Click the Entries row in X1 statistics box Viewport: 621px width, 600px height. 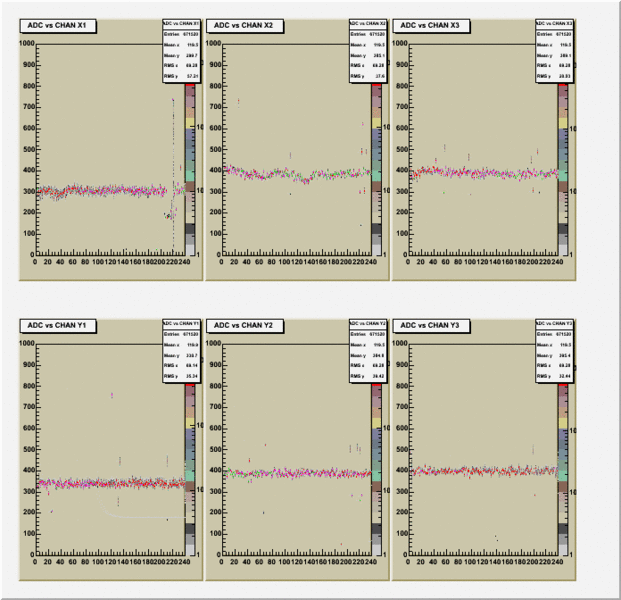tap(181, 34)
